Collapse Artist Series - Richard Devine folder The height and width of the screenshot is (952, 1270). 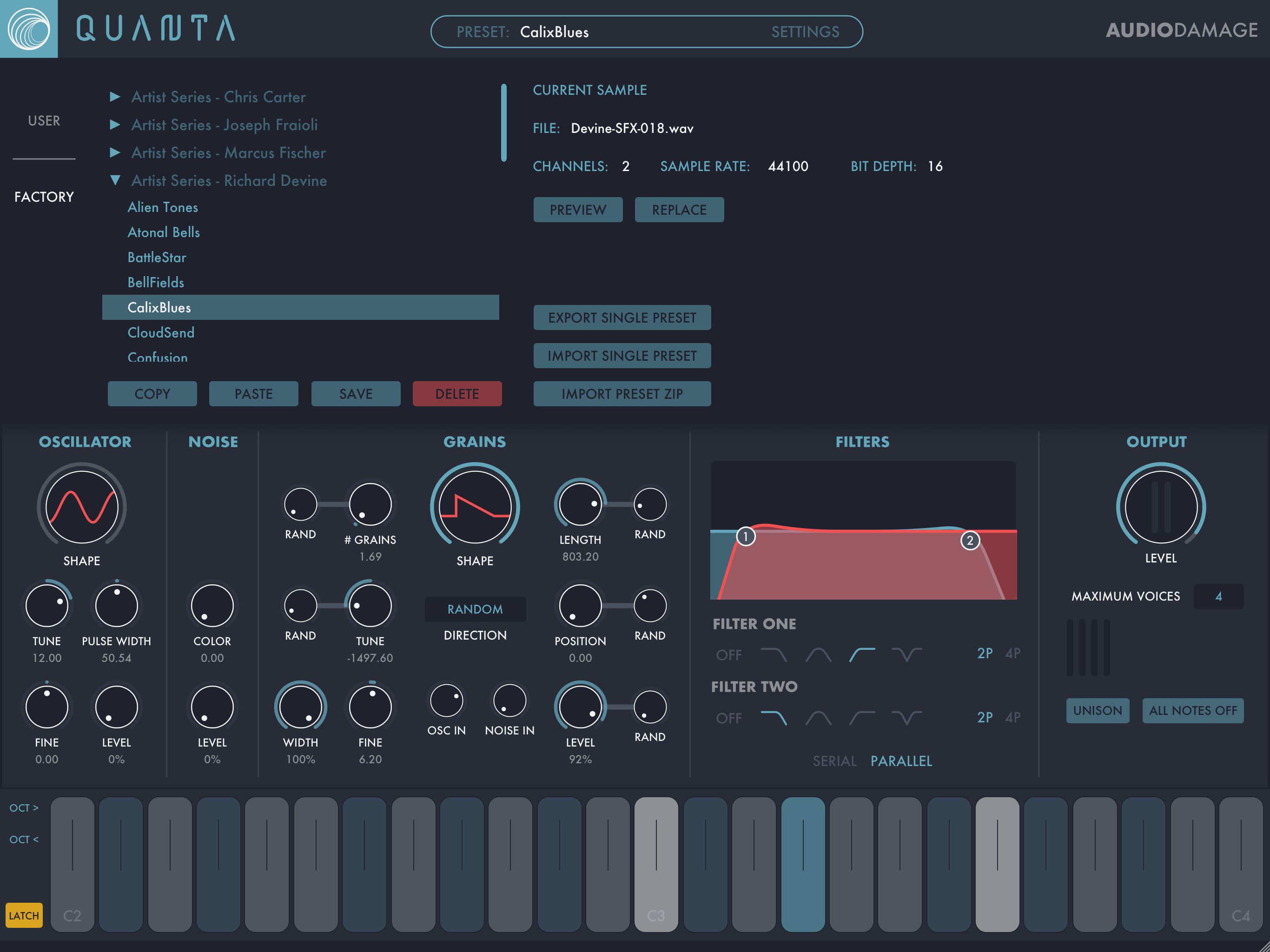(115, 180)
